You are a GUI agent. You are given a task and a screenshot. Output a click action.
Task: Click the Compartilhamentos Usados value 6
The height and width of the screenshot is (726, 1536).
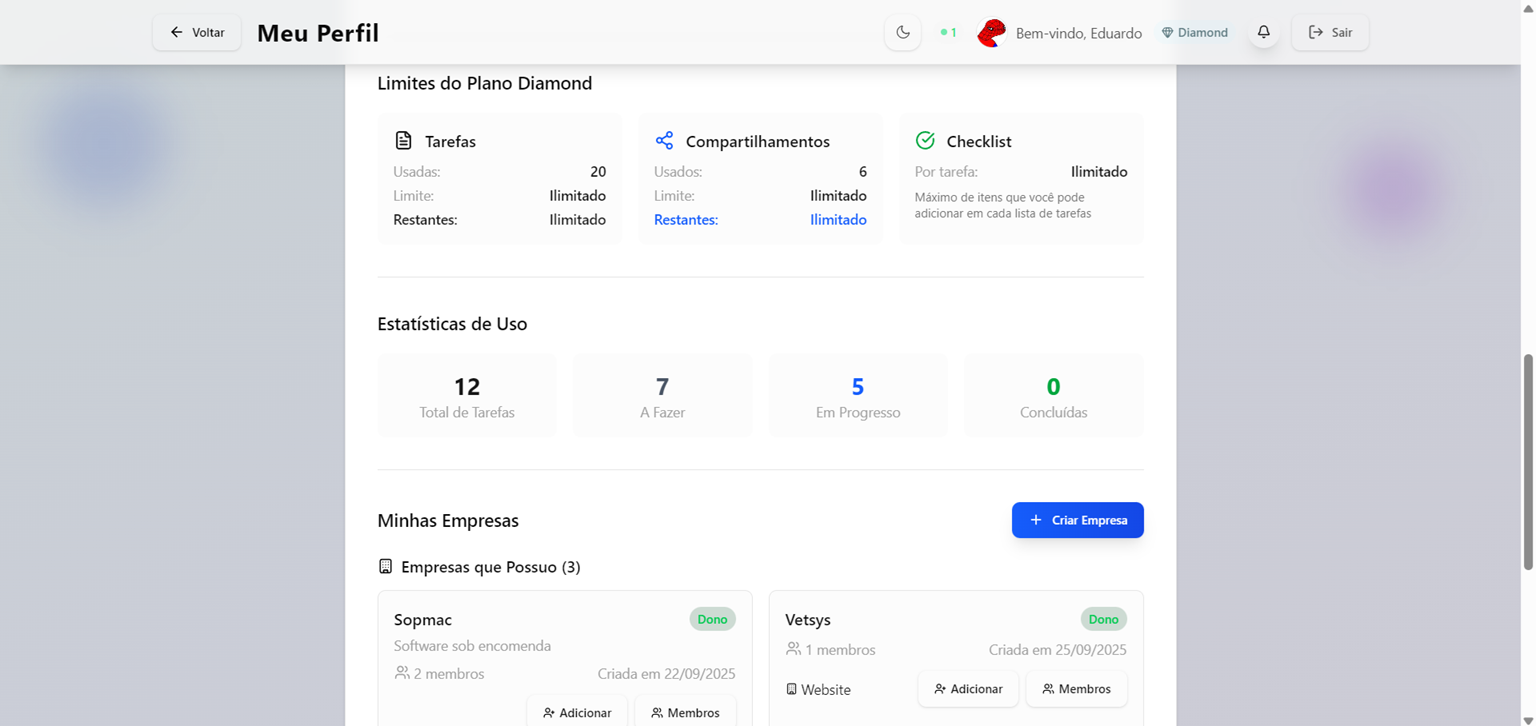[x=863, y=172]
